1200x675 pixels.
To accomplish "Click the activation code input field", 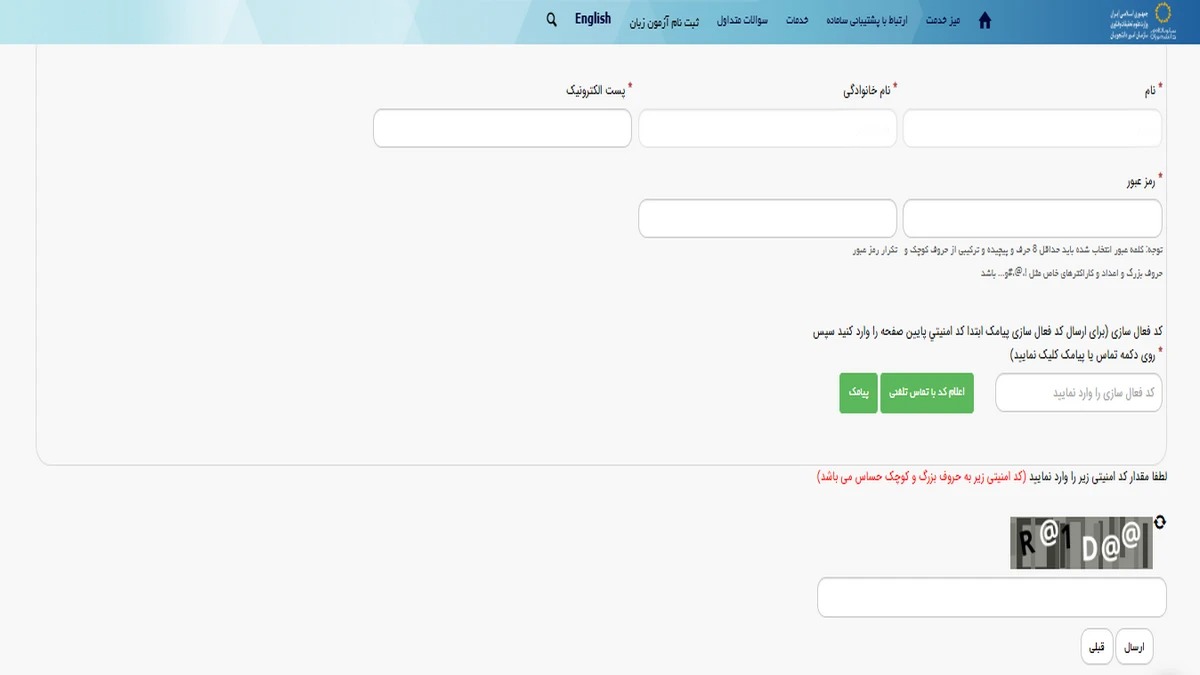I will 1077,392.
